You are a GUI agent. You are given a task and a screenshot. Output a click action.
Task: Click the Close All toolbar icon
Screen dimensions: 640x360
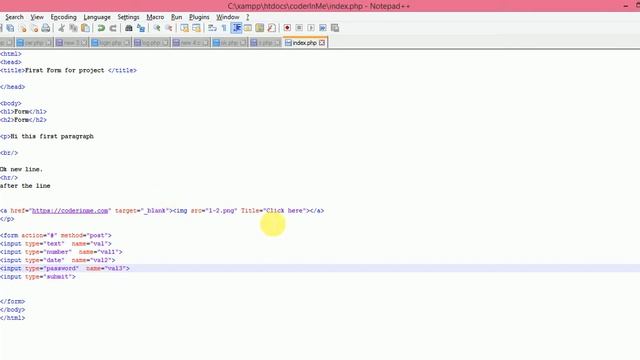coord(34,28)
